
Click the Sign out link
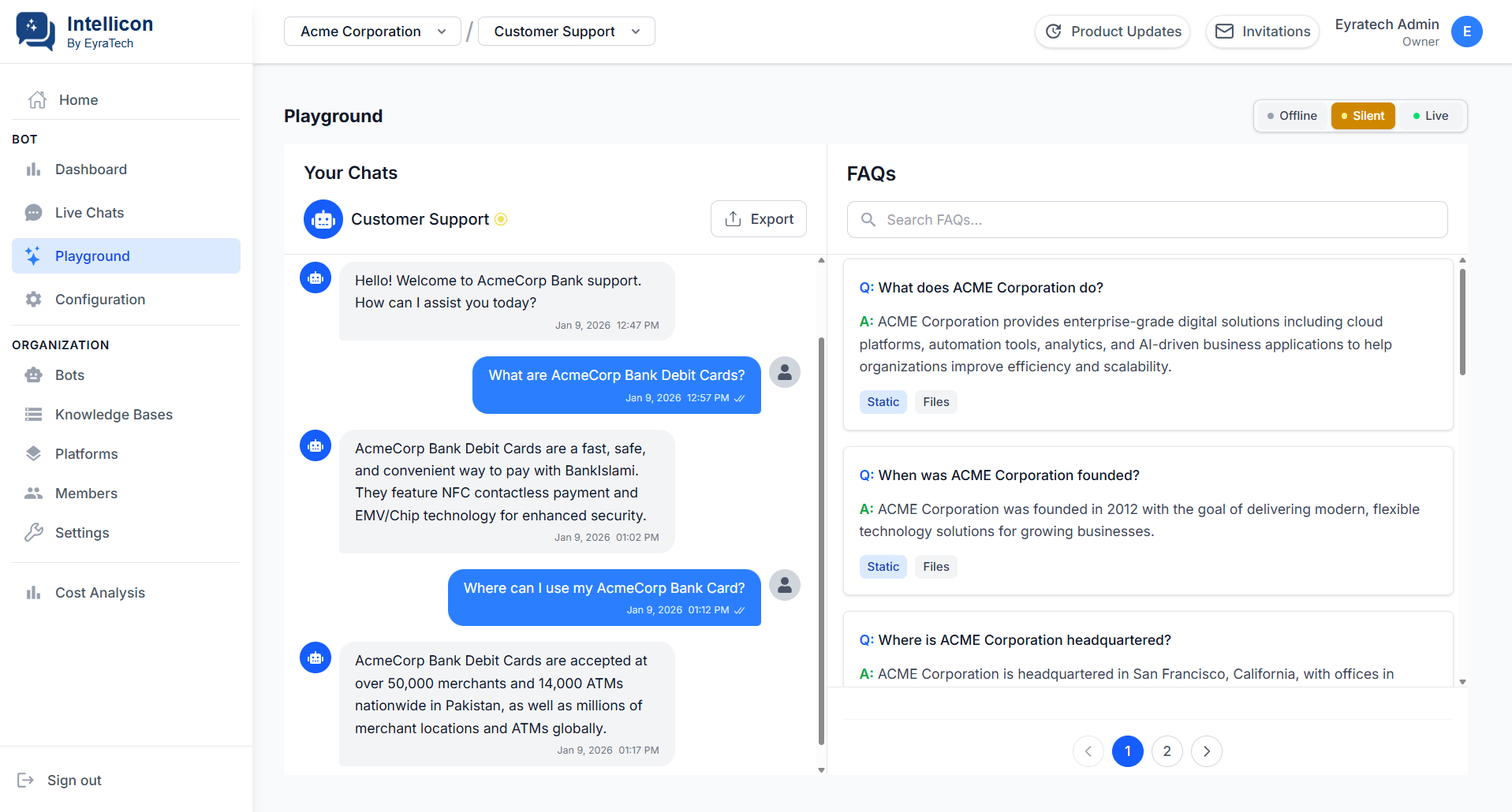click(x=59, y=780)
